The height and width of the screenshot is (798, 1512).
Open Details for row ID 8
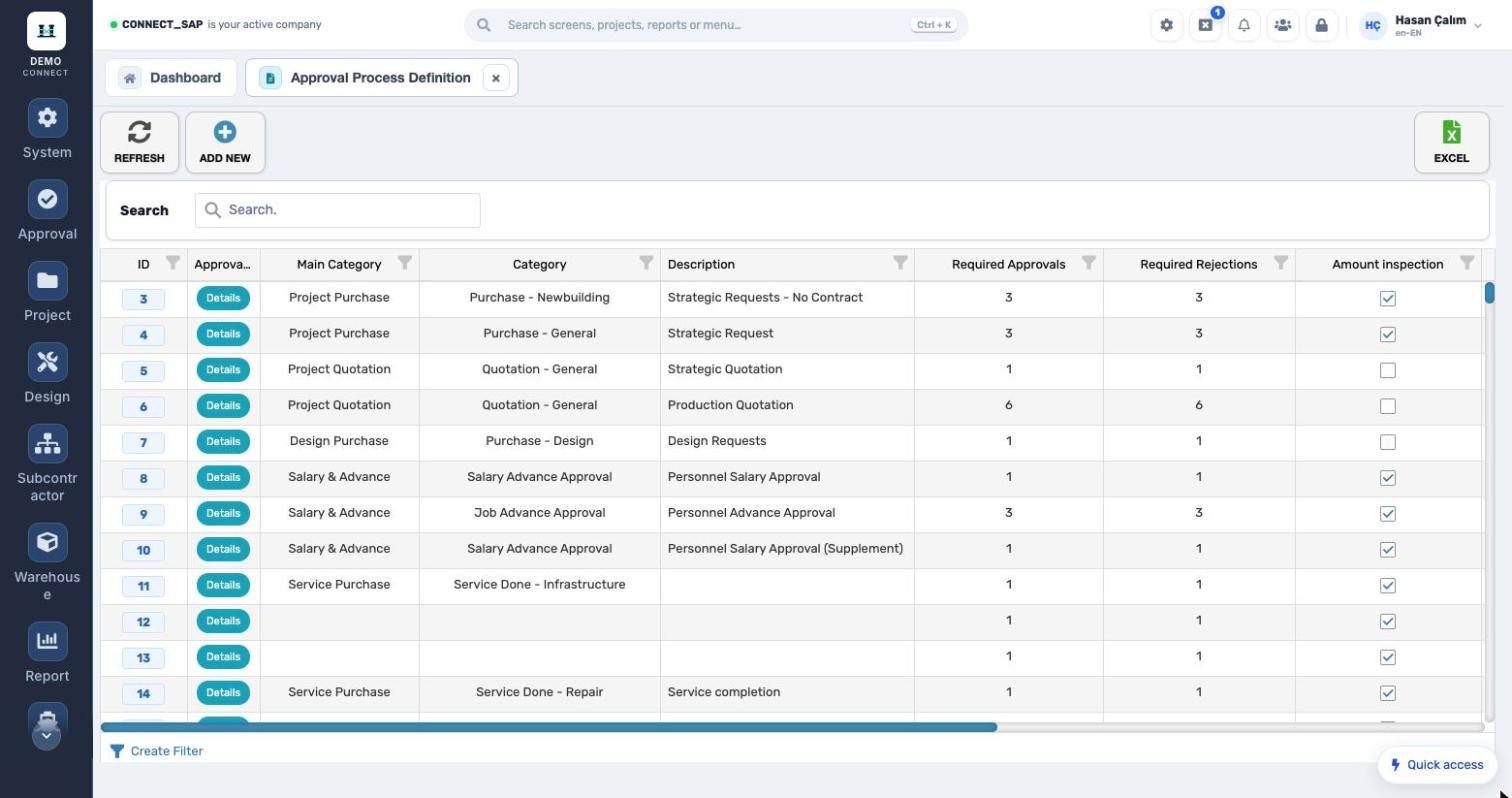[223, 478]
